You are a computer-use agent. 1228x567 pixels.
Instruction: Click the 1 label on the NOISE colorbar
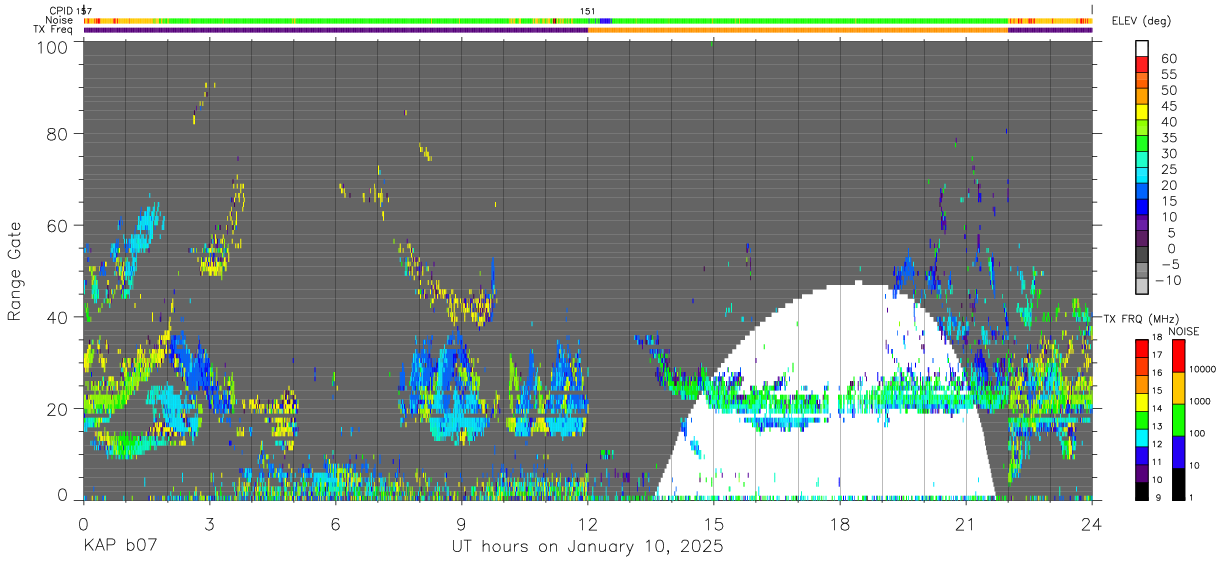[1191, 497]
